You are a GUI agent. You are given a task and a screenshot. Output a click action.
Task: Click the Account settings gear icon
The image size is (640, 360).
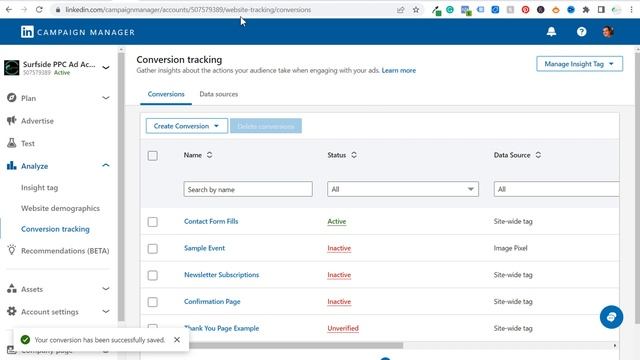11,311
